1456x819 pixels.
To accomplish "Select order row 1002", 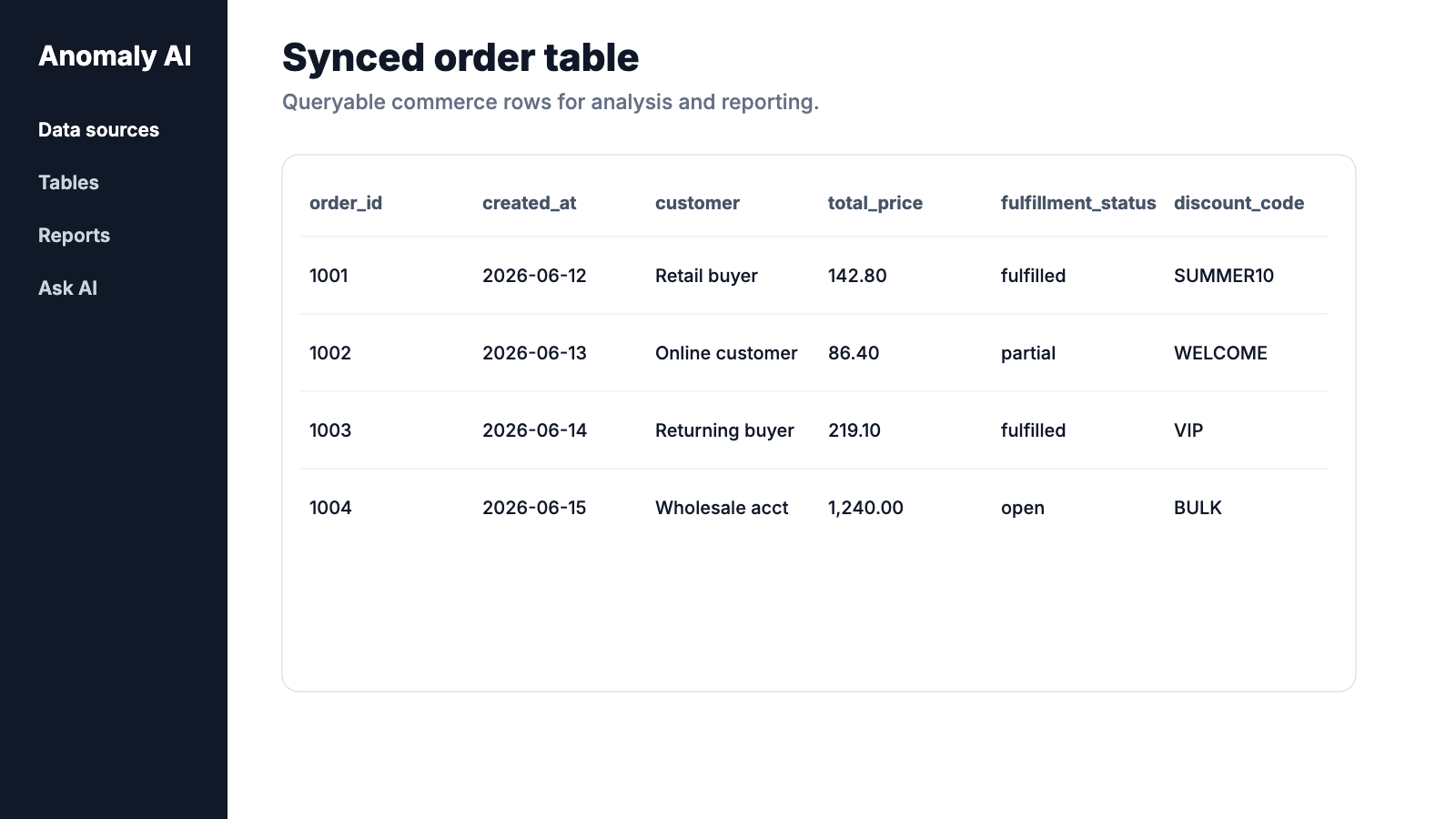I will (814, 353).
